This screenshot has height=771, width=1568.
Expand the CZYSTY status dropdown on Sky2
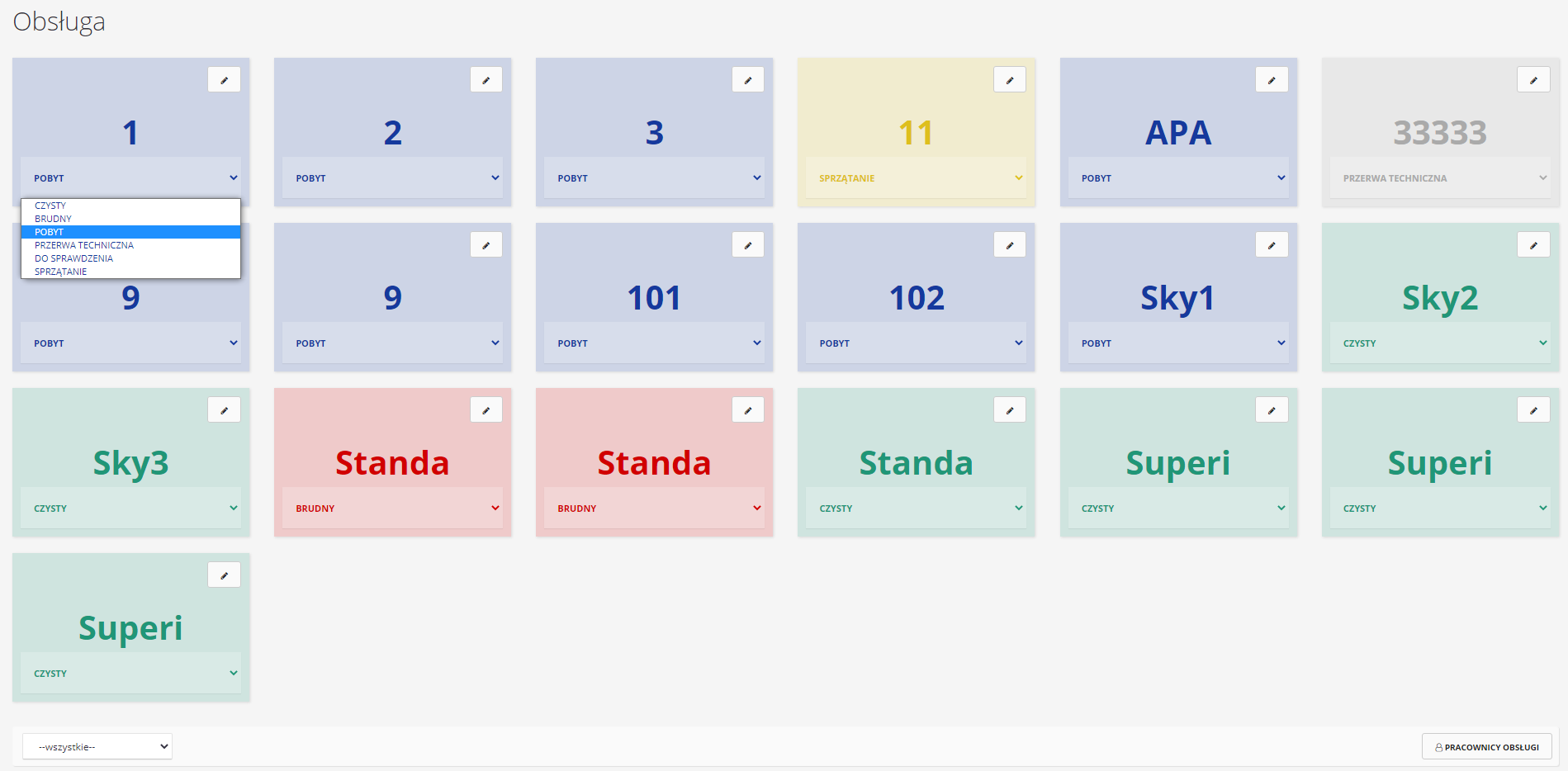1440,343
